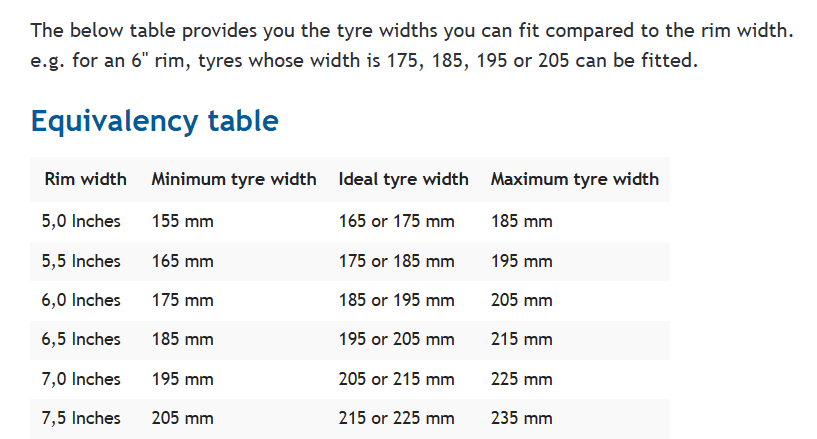Select the 235 mm maximum width cell
Screen dimensions: 817x439
(521, 418)
